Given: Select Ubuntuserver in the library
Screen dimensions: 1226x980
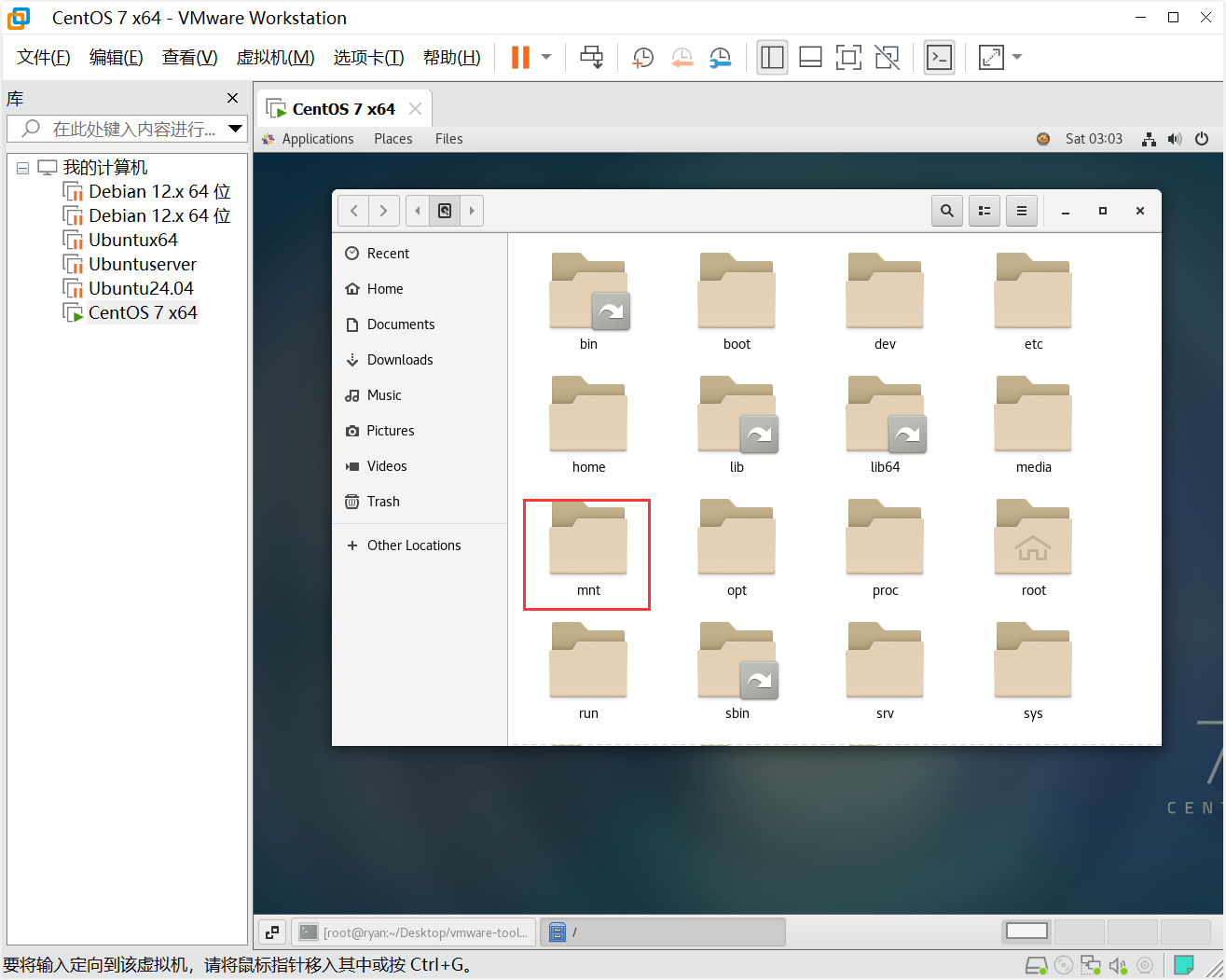Looking at the screenshot, I should 130,264.
